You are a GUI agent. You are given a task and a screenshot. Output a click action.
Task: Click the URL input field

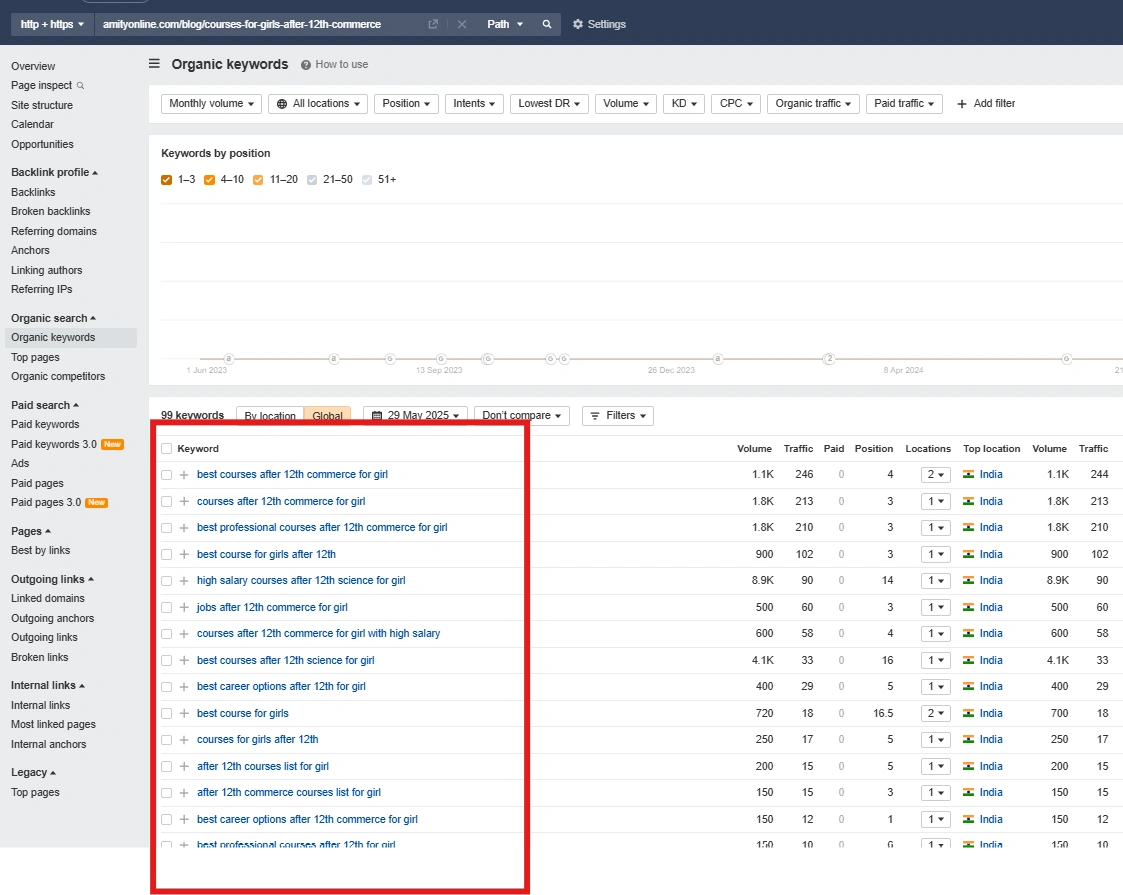pyautogui.click(x=260, y=24)
